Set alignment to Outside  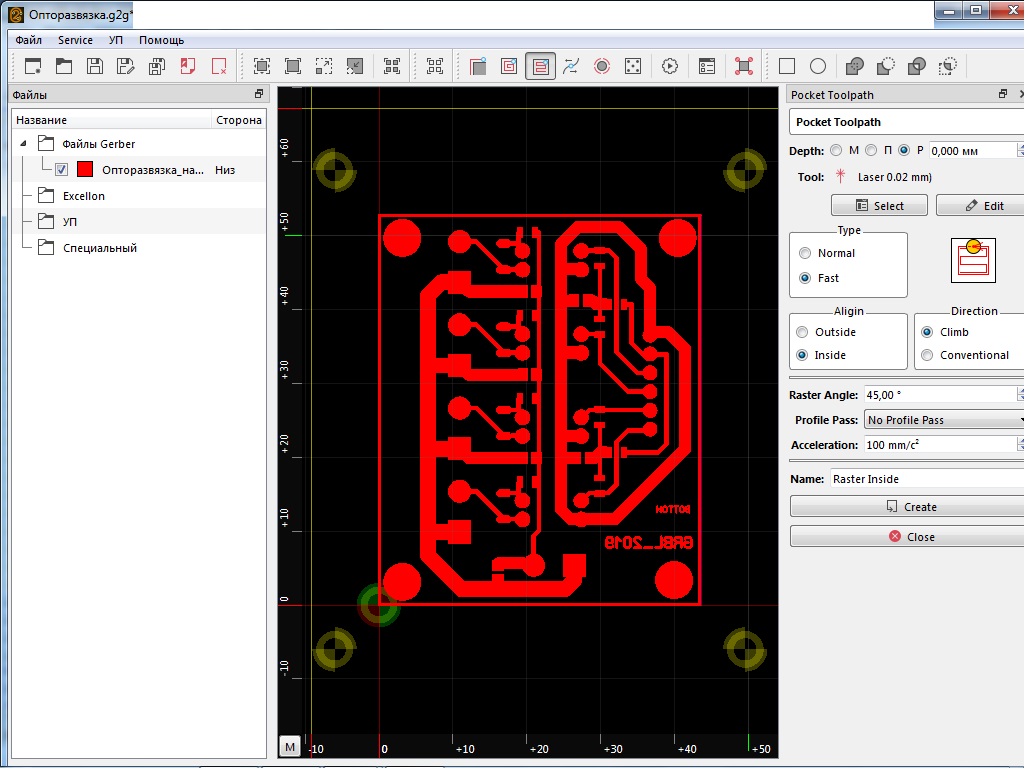pos(802,332)
